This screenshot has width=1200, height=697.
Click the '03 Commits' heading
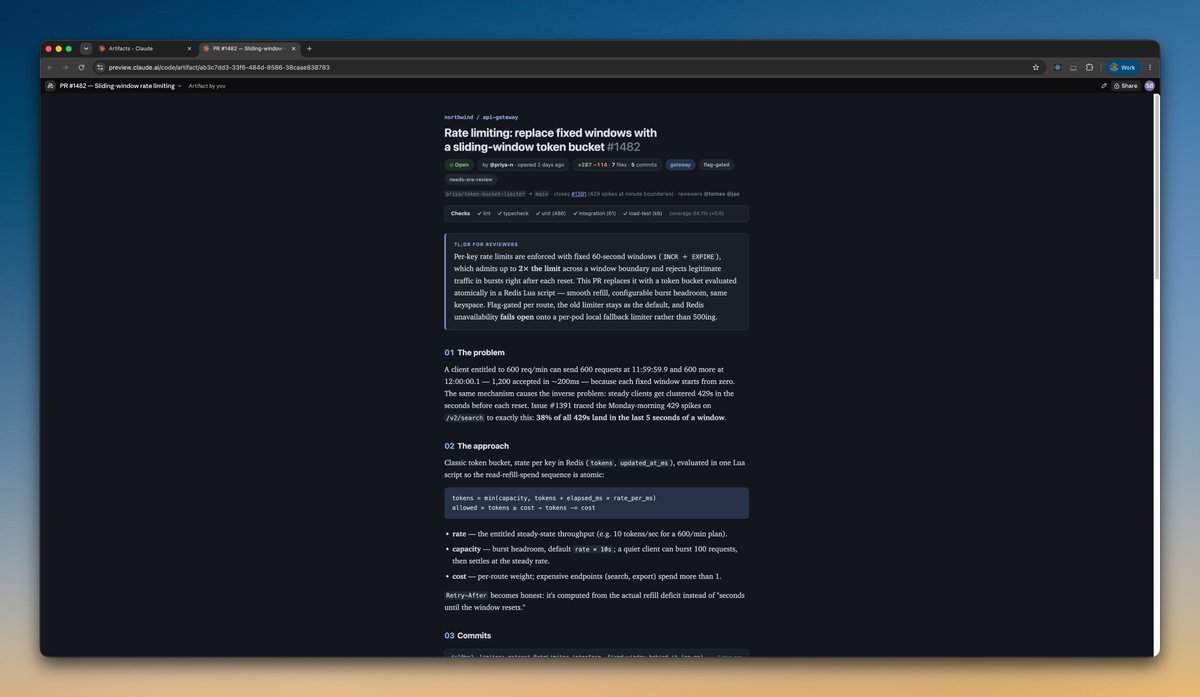coord(468,635)
